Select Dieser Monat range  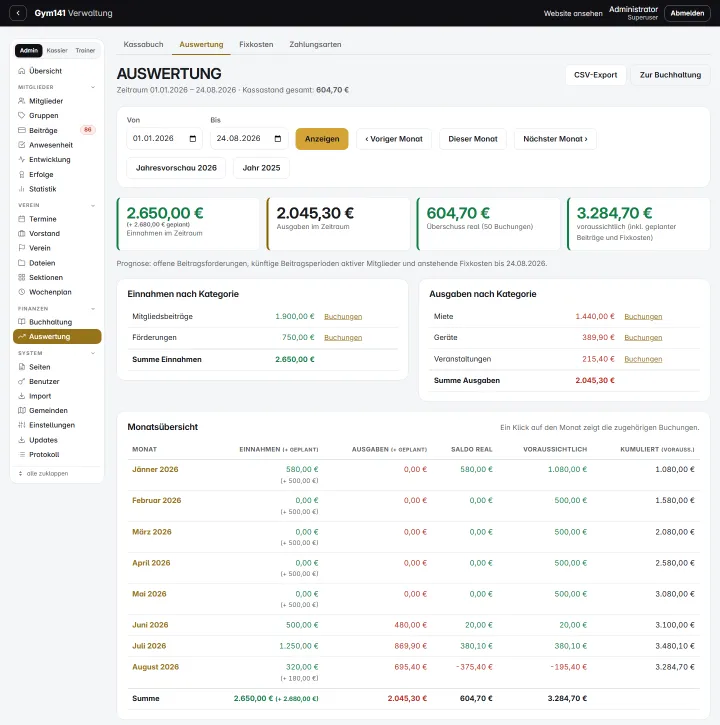tap(473, 139)
